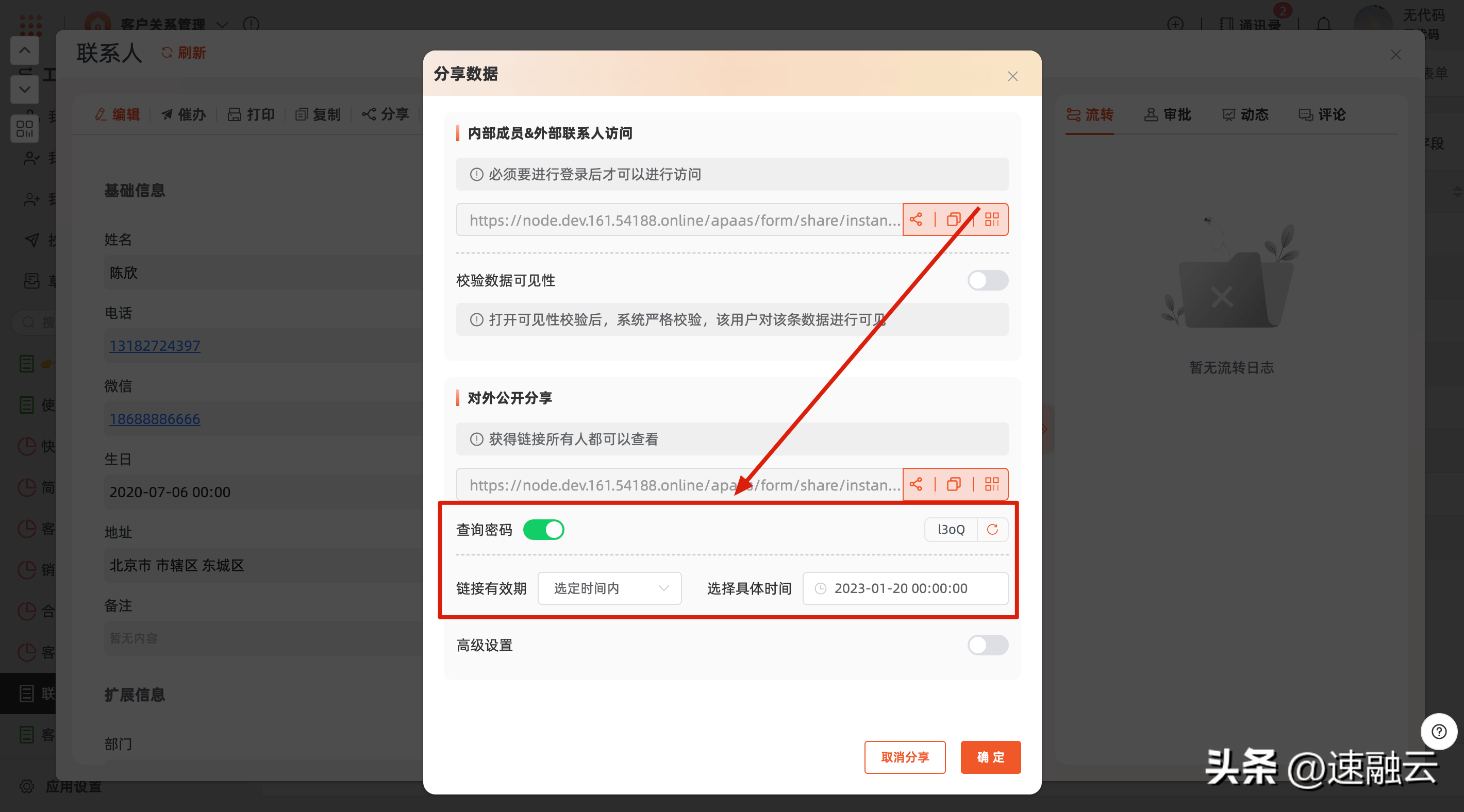
Task: Open the help question mark icon
Action: click(x=1438, y=731)
